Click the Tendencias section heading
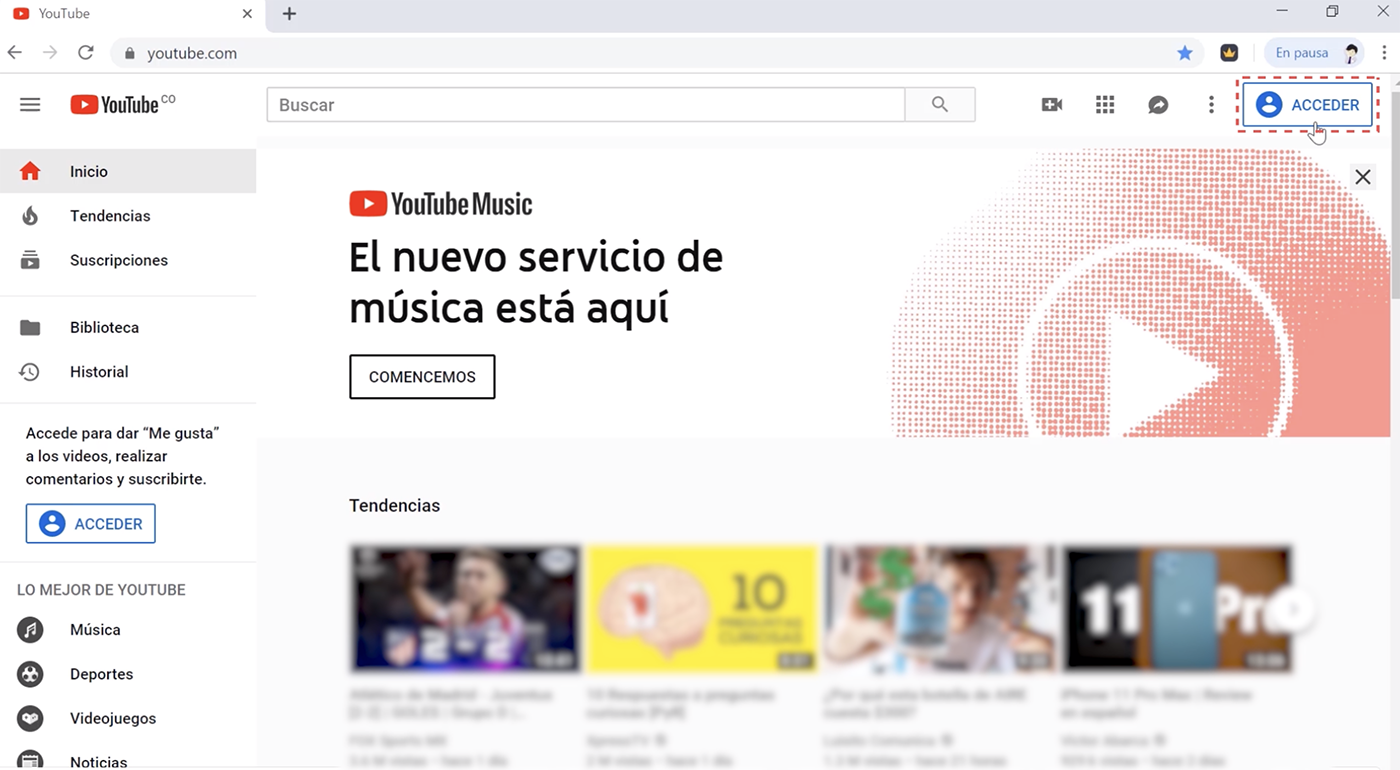Screen dimensions: 1400x770 click(x=394, y=505)
